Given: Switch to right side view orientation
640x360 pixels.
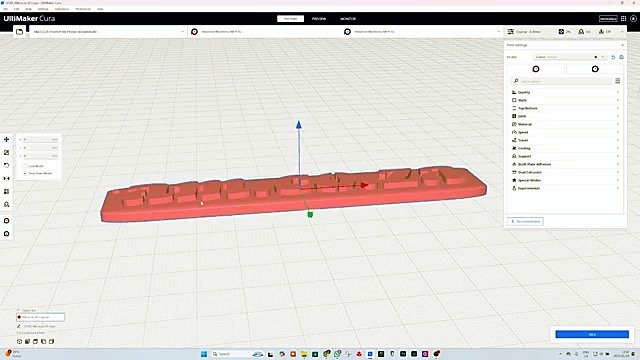Looking at the screenshot, I should tap(51, 341).
